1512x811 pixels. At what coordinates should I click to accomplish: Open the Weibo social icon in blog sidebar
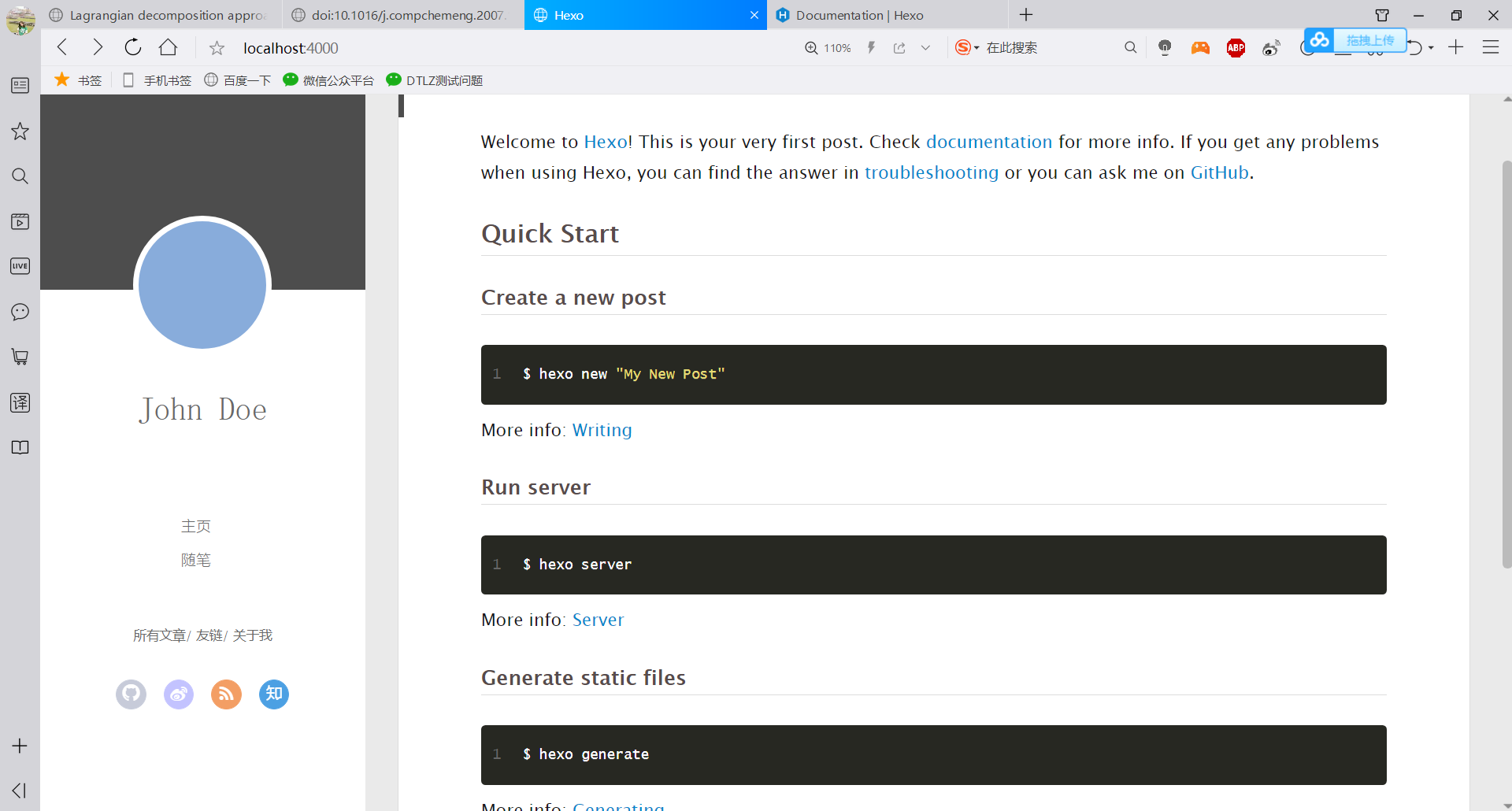click(x=179, y=694)
